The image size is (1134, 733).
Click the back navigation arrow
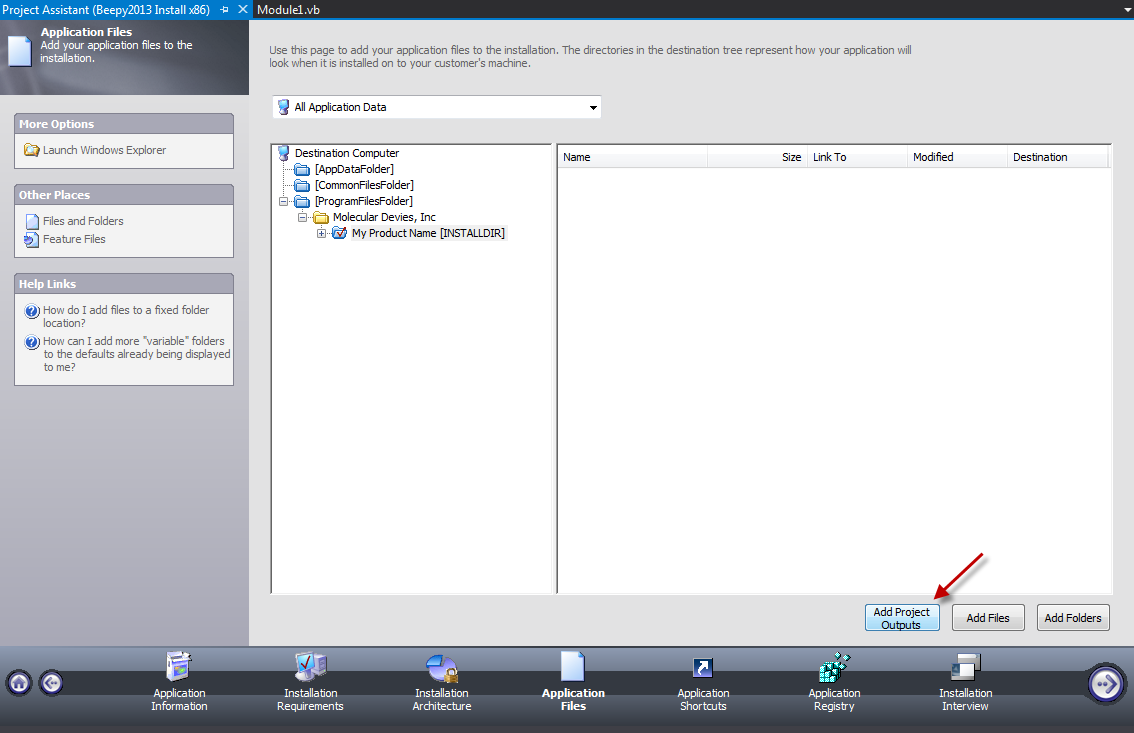[x=50, y=681]
